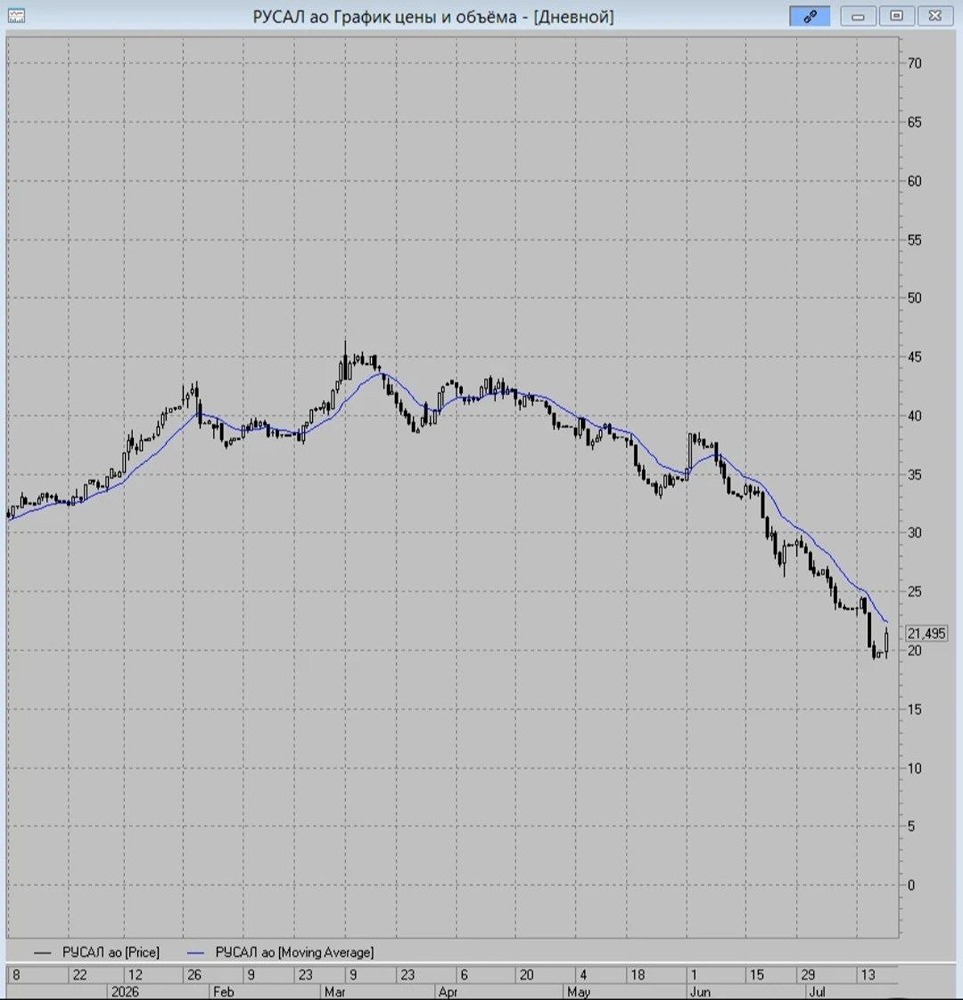The image size is (963, 1000).
Task: Click the chart window icon in title bar
Action: pyautogui.click(x=16, y=16)
